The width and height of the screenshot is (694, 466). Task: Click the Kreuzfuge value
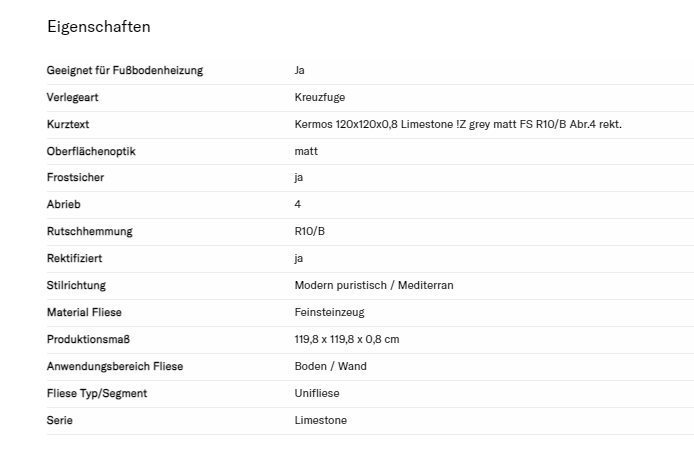pos(320,97)
